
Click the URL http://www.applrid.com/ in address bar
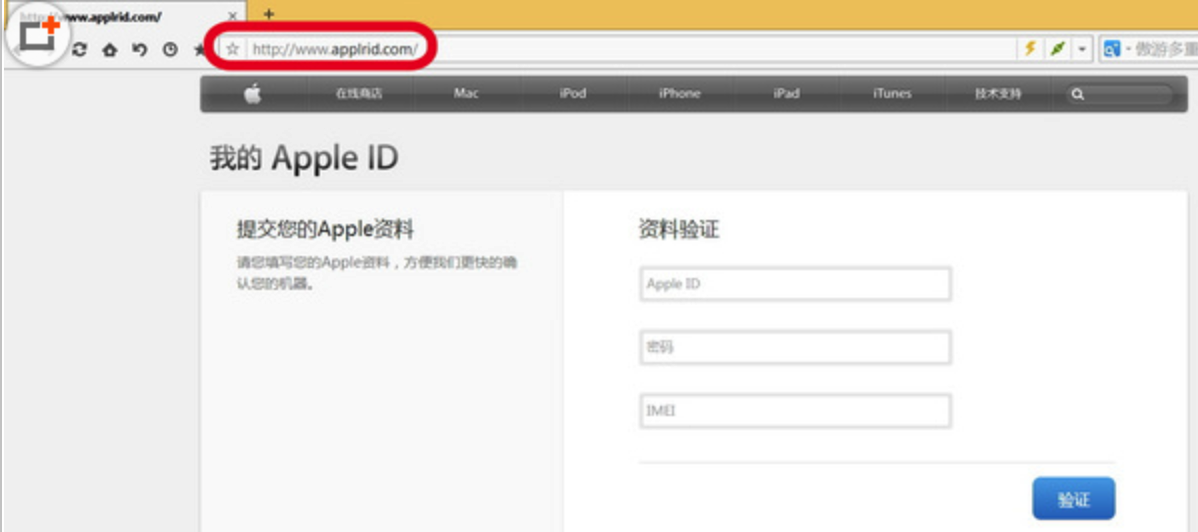(335, 50)
